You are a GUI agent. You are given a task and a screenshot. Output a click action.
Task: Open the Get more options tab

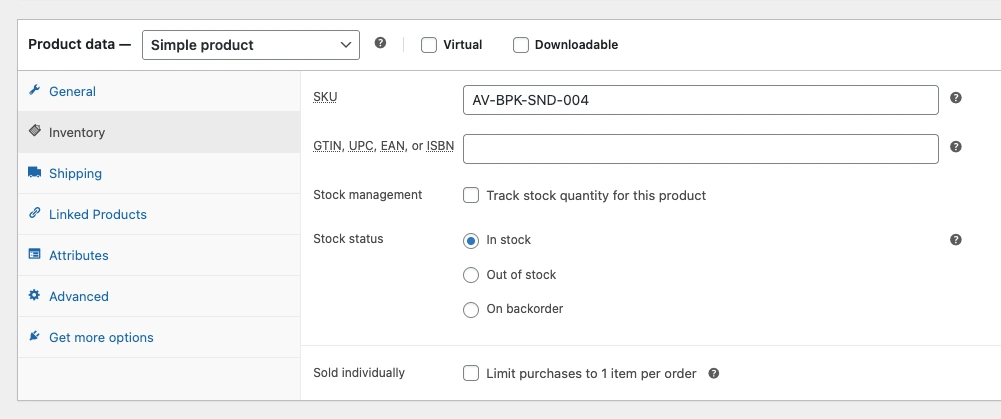(159, 337)
